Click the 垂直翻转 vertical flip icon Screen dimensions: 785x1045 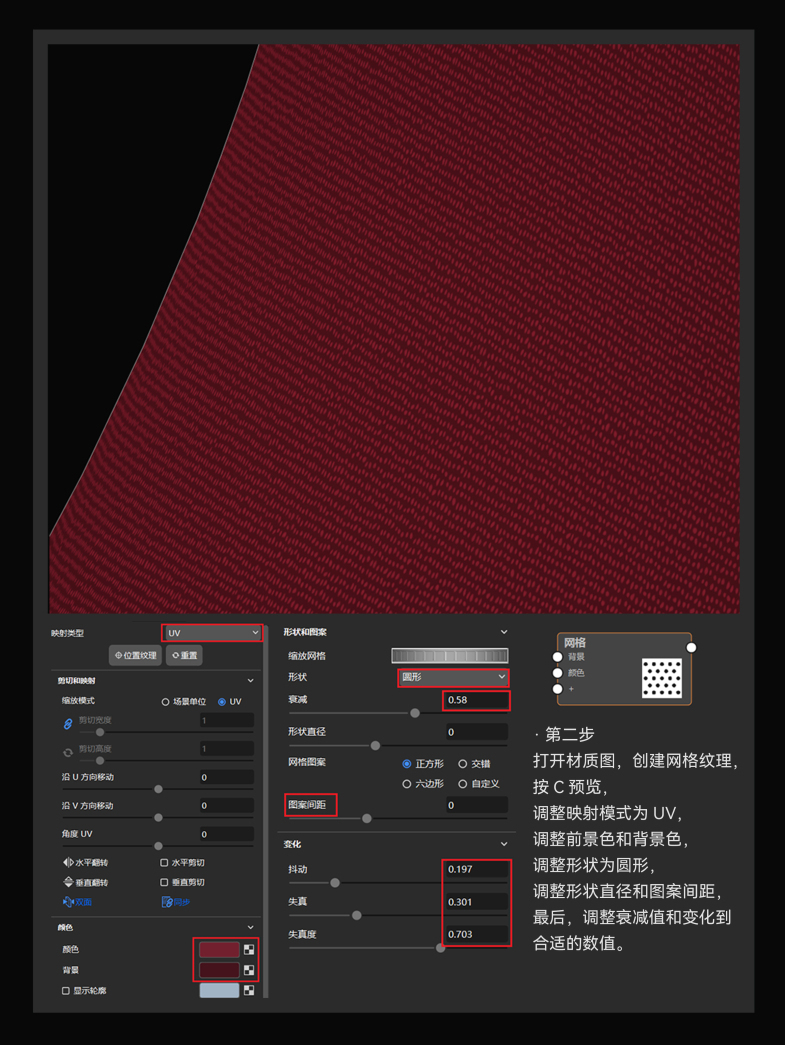click(x=68, y=882)
